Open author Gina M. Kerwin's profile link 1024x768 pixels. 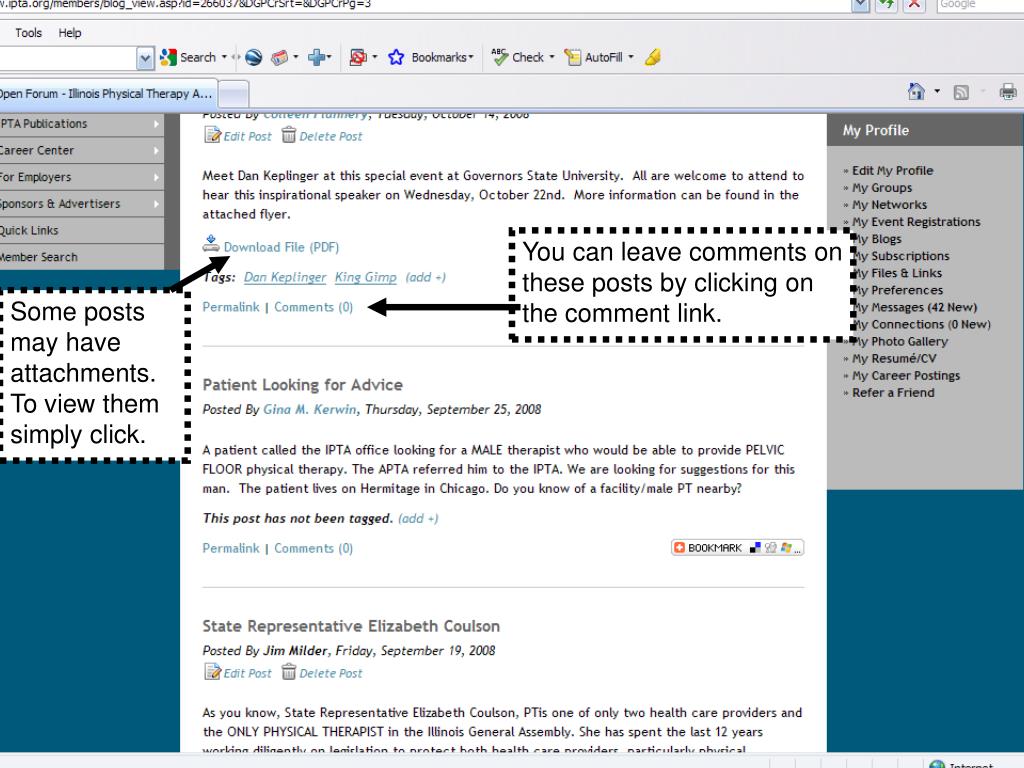pyautogui.click(x=310, y=409)
